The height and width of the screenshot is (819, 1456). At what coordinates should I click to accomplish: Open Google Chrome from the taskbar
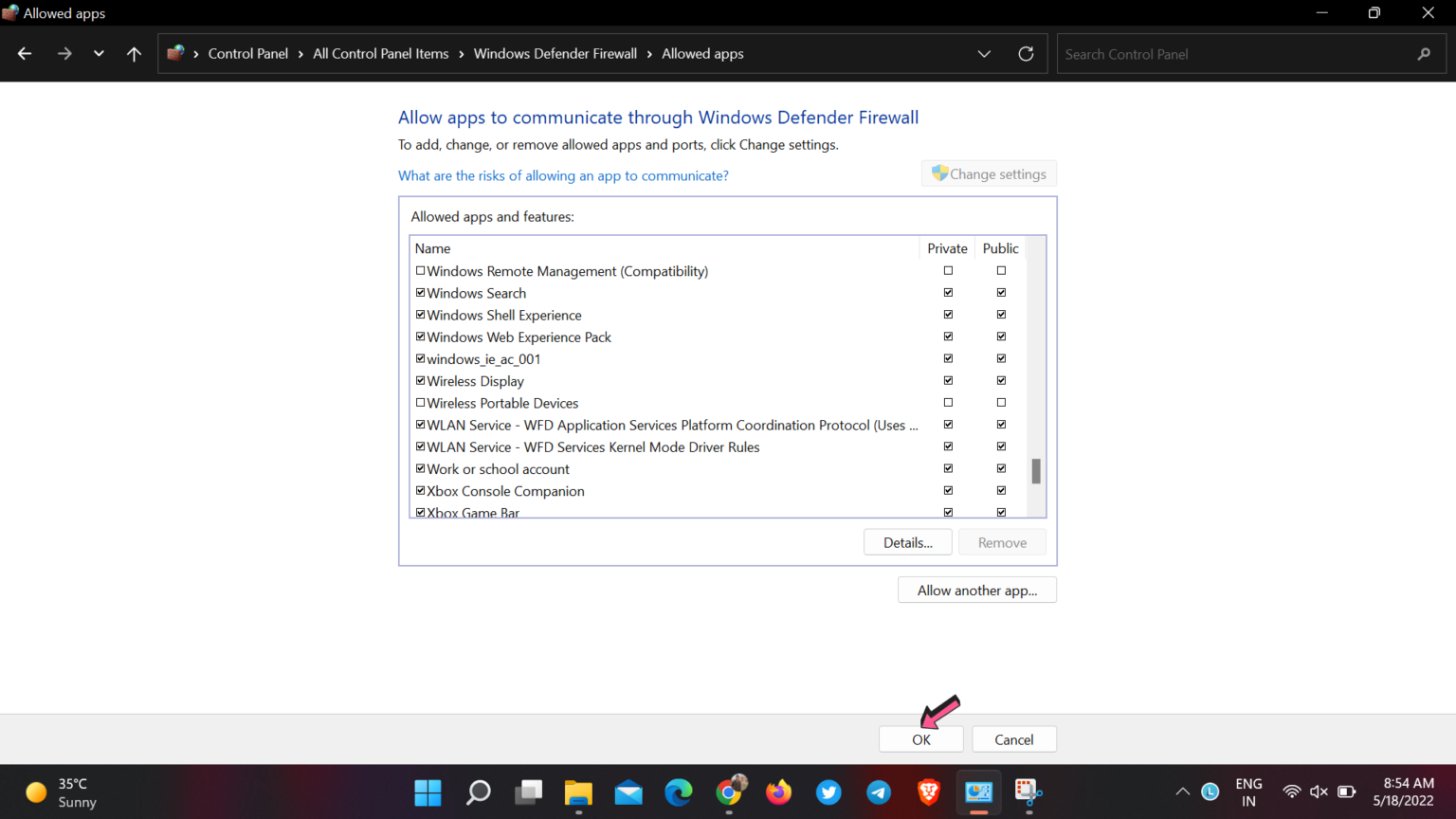(x=729, y=792)
